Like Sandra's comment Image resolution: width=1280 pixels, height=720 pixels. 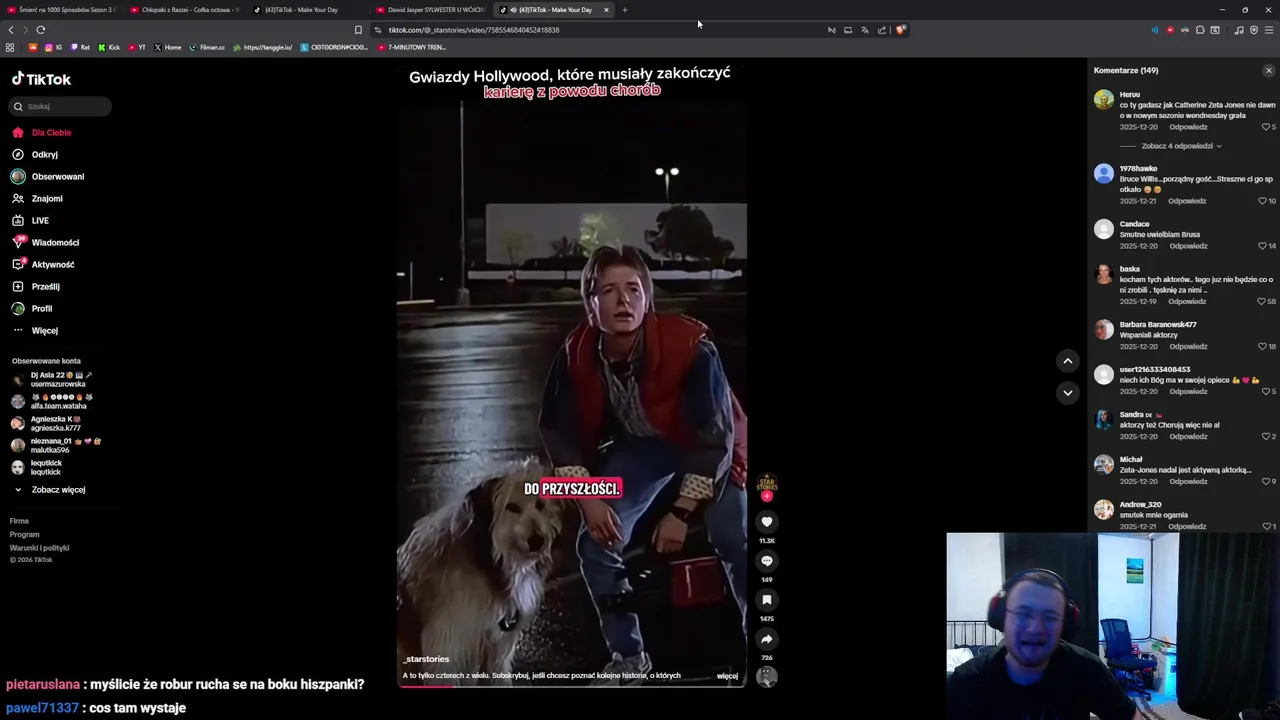[x=1268, y=436]
